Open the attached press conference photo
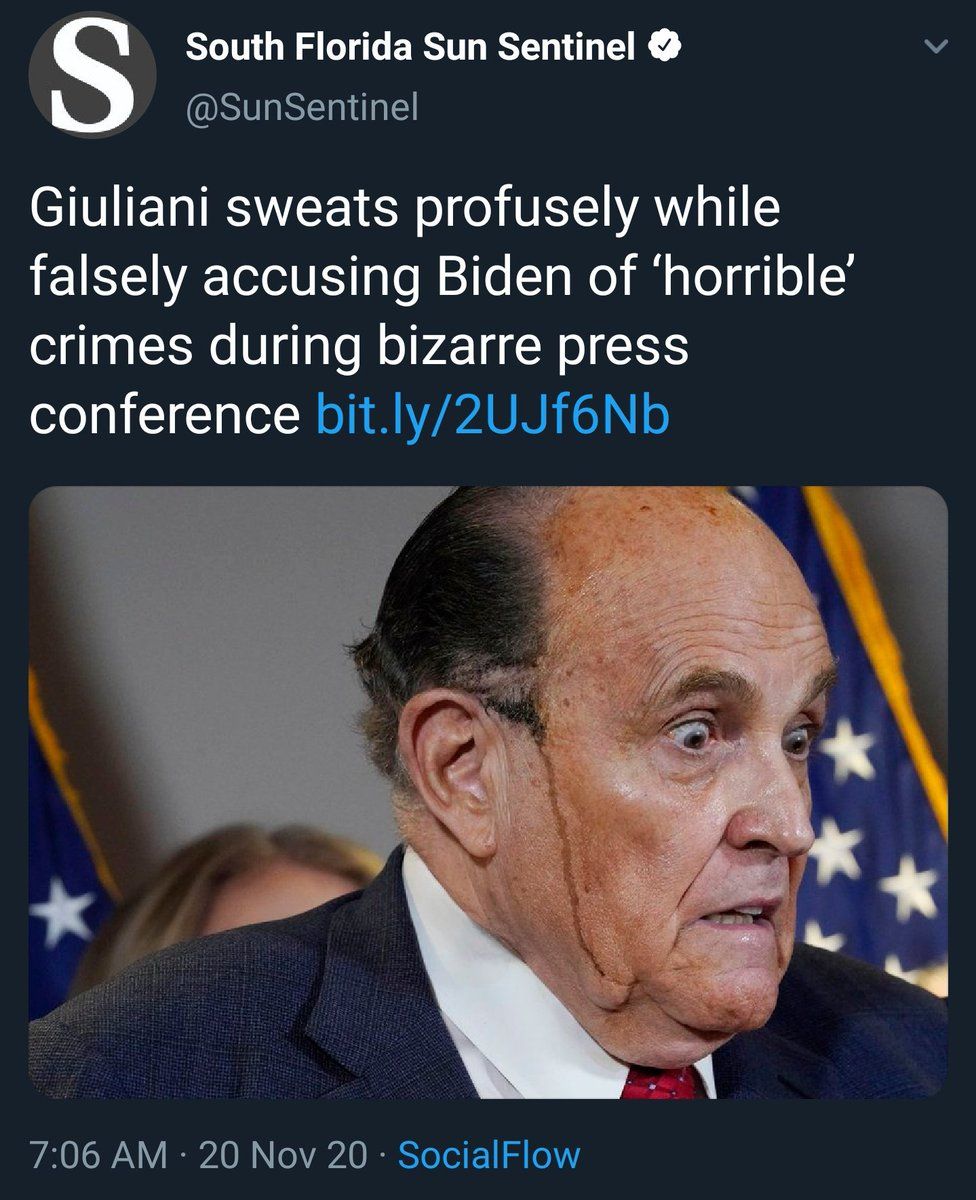Image resolution: width=976 pixels, height=1200 pixels. [x=488, y=792]
